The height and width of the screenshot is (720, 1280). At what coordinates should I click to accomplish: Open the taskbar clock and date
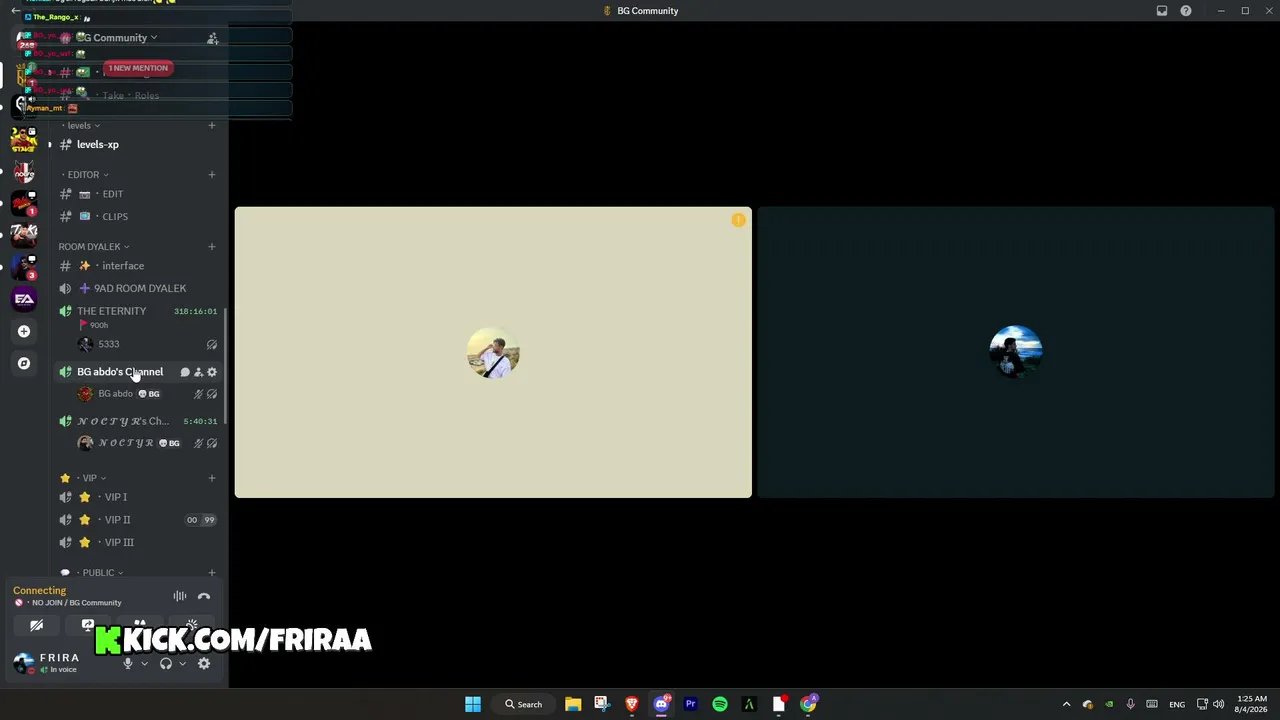click(1252, 704)
